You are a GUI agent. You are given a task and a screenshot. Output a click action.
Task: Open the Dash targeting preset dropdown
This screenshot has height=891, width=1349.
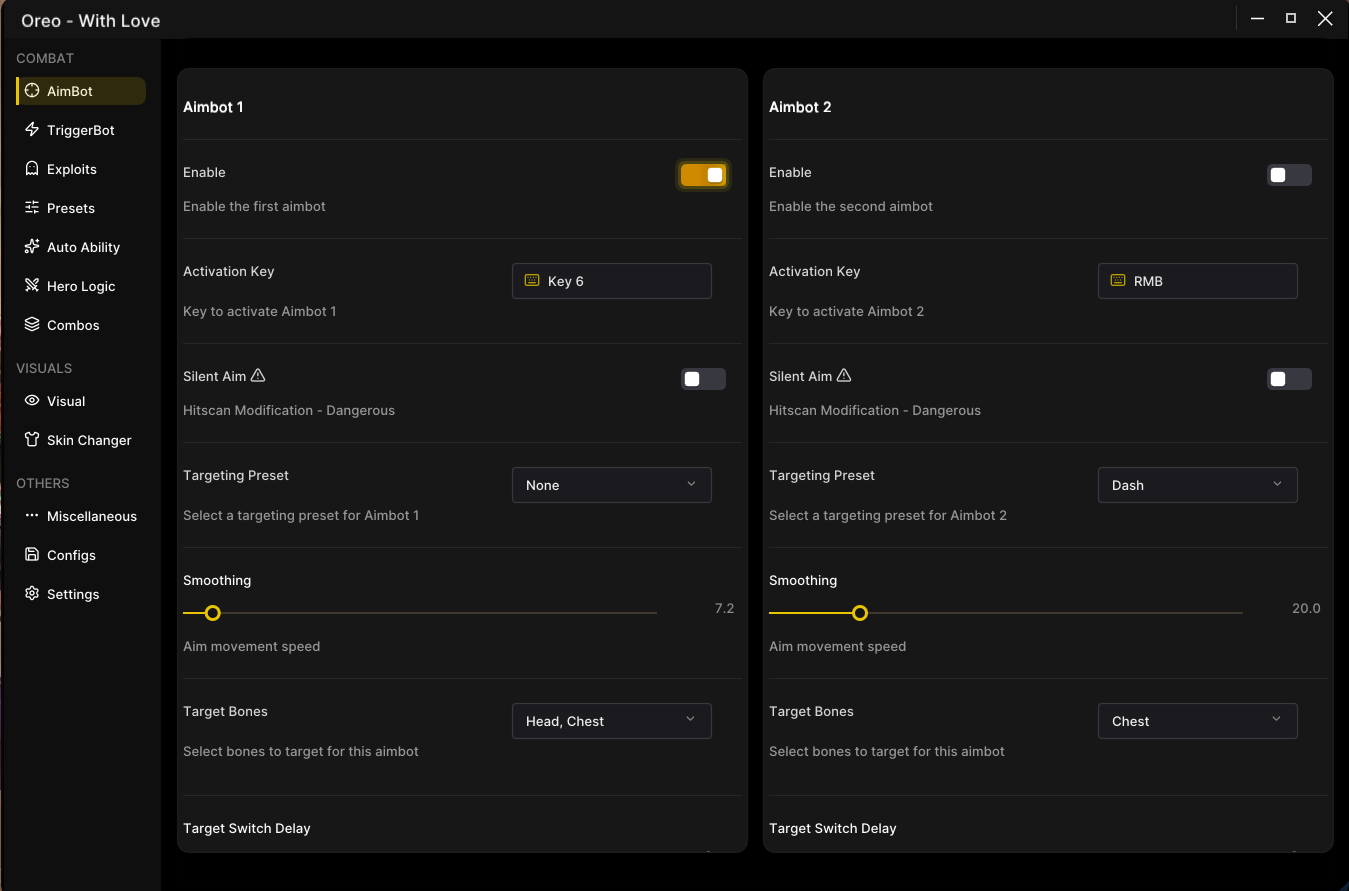coord(1198,485)
